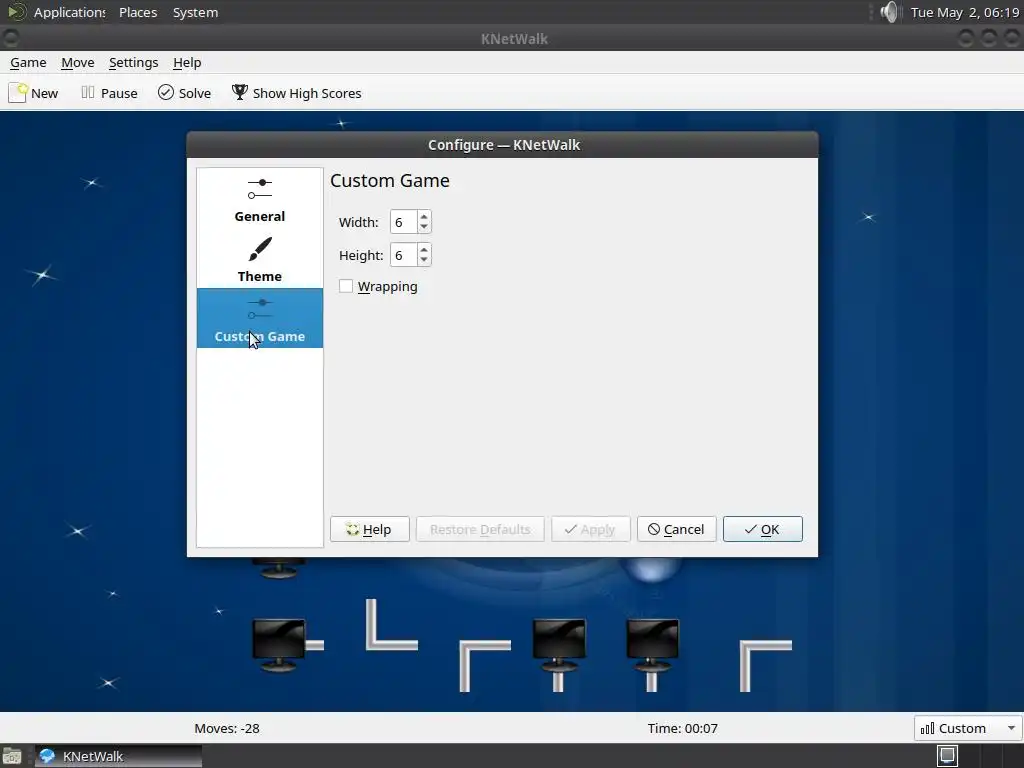Increase the Width value with up arrow
The height and width of the screenshot is (768, 1024).
click(424, 216)
